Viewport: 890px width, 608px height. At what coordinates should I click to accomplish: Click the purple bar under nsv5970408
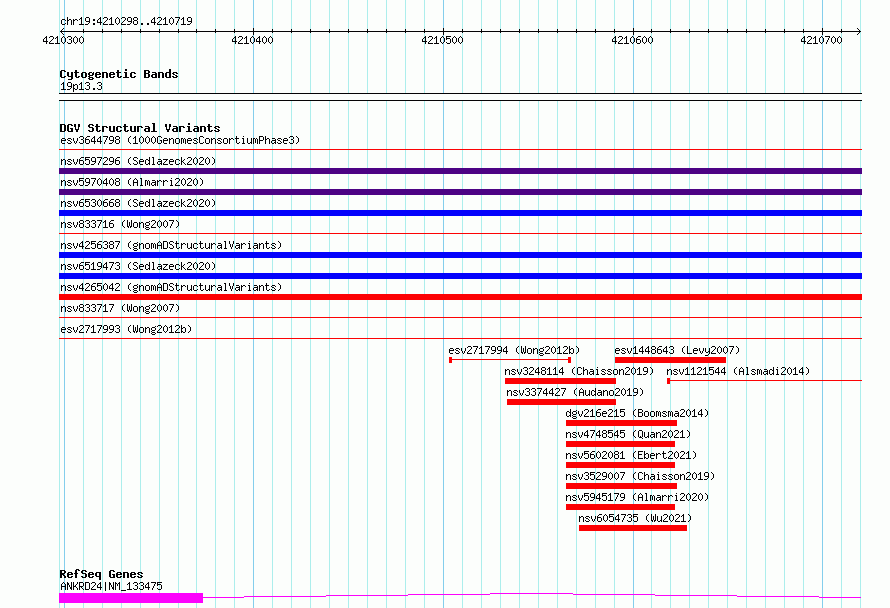coord(460,192)
